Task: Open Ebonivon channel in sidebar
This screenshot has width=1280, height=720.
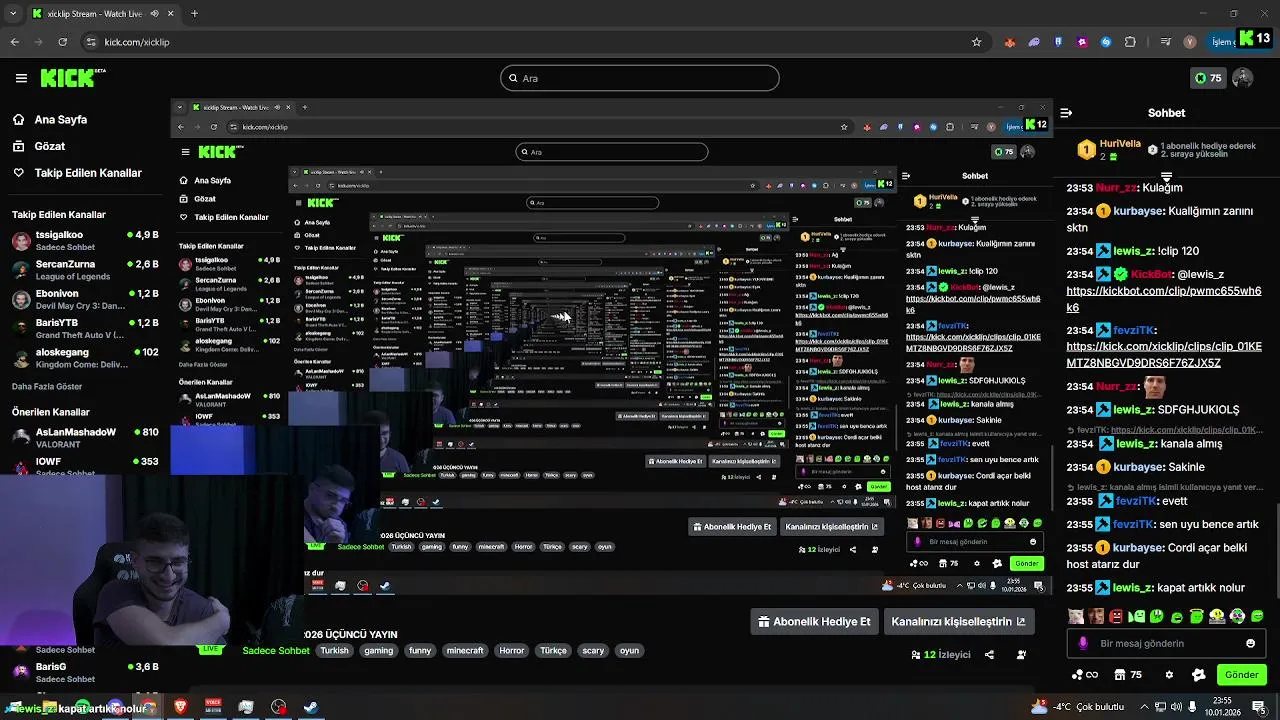Action: pos(85,299)
